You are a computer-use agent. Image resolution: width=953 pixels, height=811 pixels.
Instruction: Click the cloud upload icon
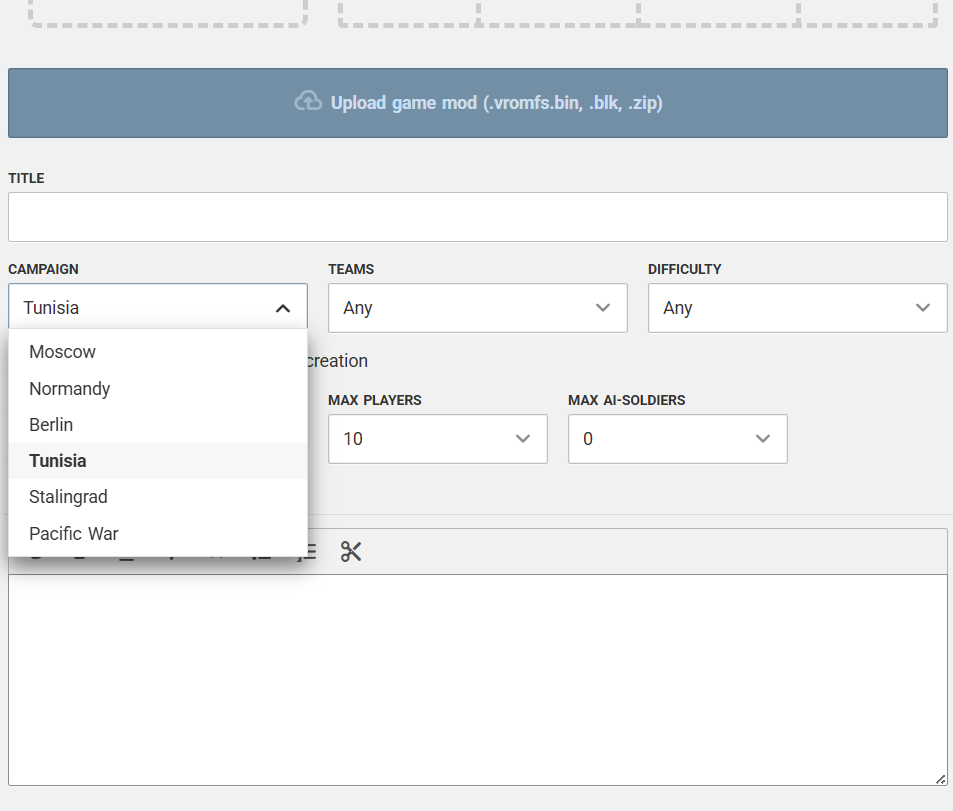click(308, 102)
